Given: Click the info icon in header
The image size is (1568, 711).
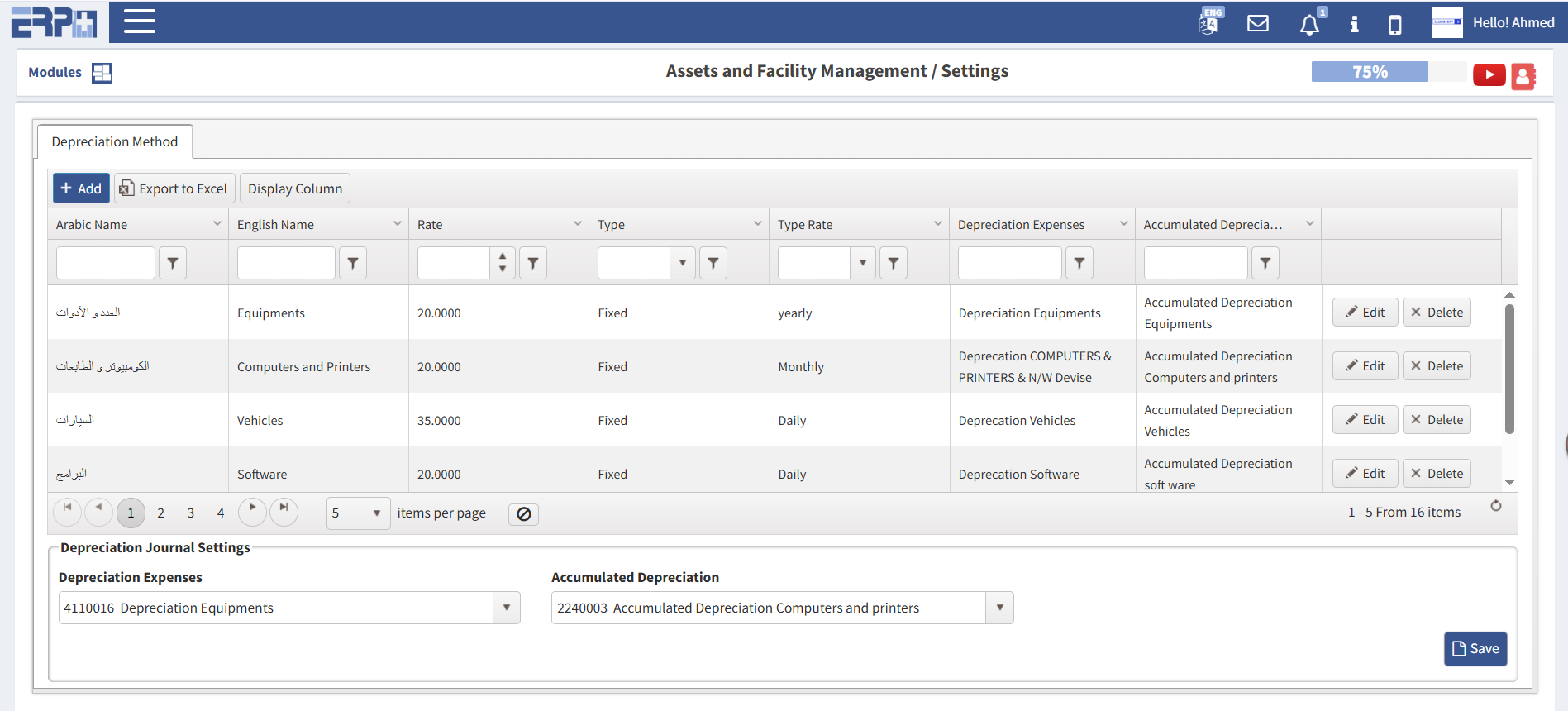Looking at the screenshot, I should [1354, 24].
